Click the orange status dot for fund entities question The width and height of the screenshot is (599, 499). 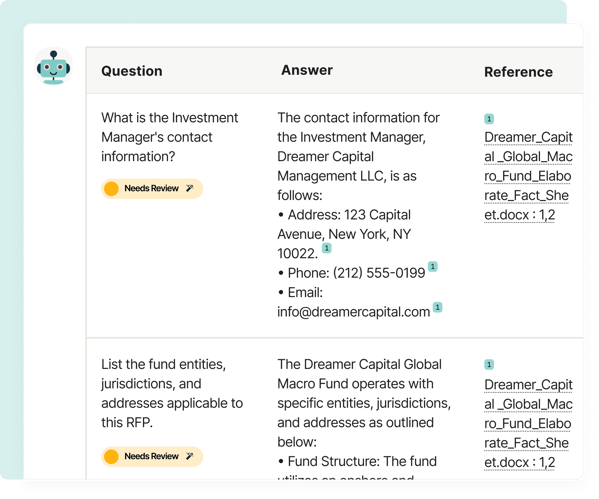click(x=111, y=457)
